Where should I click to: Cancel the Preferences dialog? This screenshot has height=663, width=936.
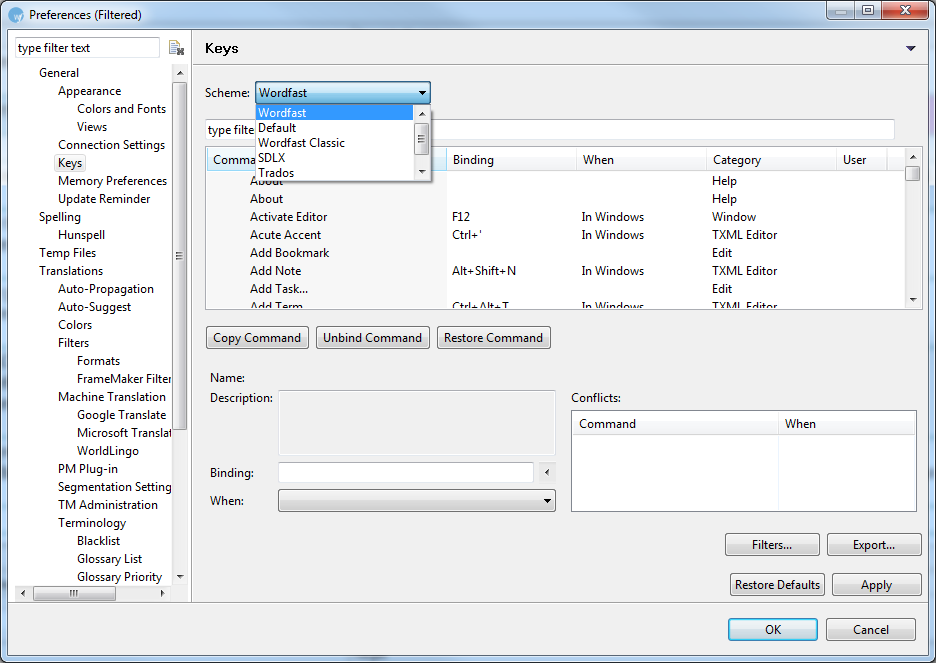click(x=871, y=630)
